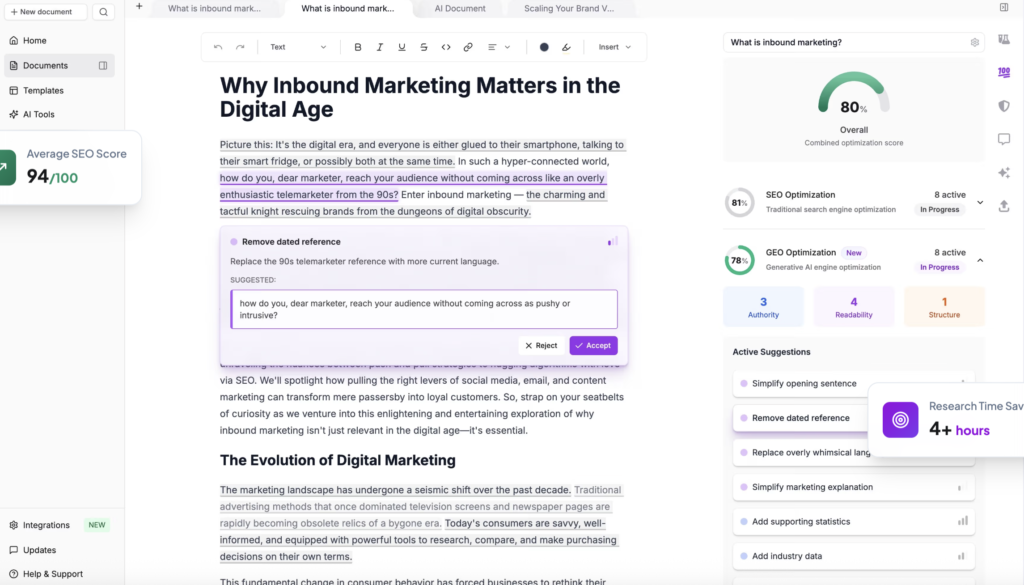The image size is (1024, 585).
Task: Toggle inline code formatting
Action: [x=446, y=47]
